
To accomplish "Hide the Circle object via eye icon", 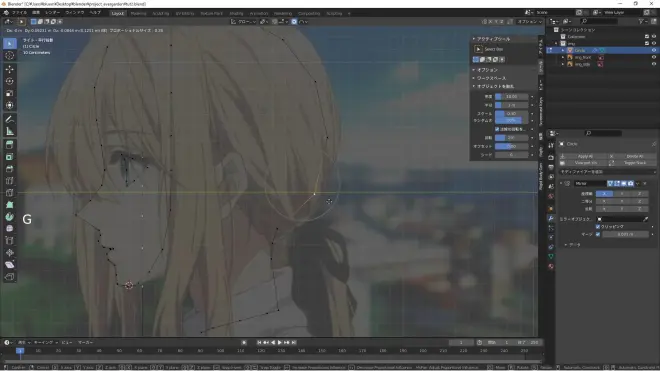I will click(x=654, y=50).
